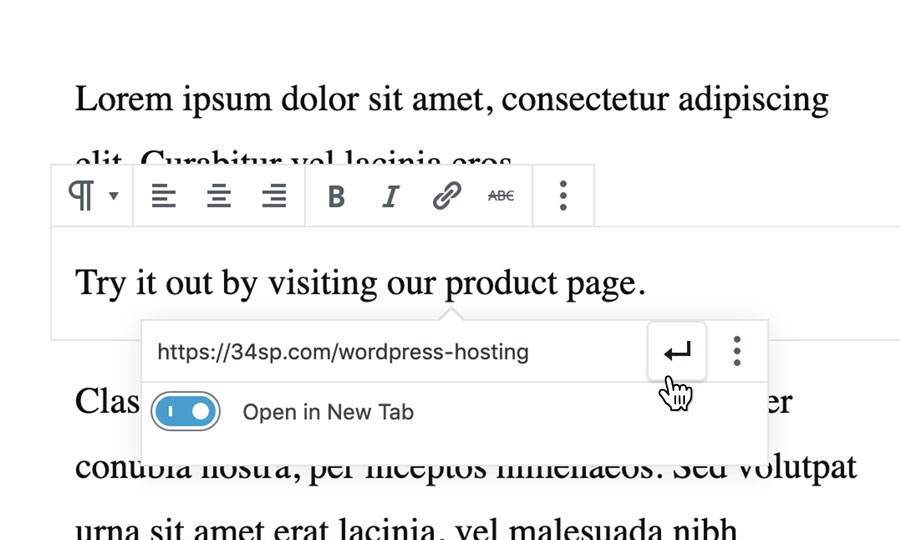Click the URL field with 34sp.com address
This screenshot has width=900, height=540.
click(x=395, y=351)
